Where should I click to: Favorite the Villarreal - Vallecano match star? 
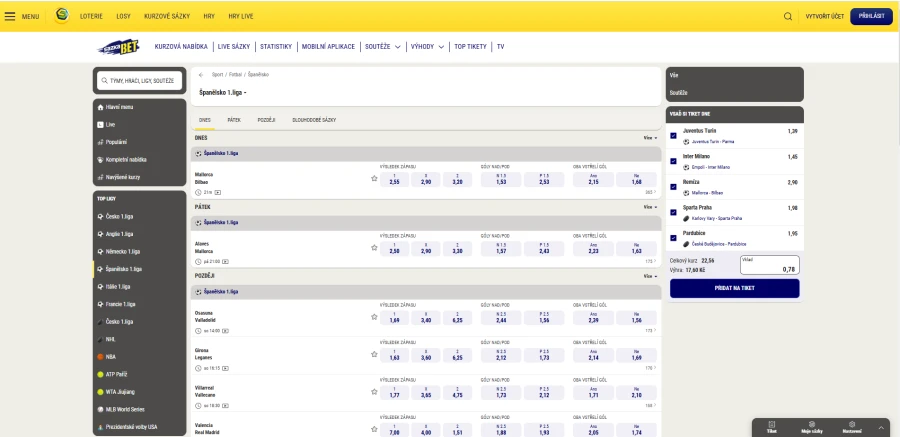click(374, 392)
